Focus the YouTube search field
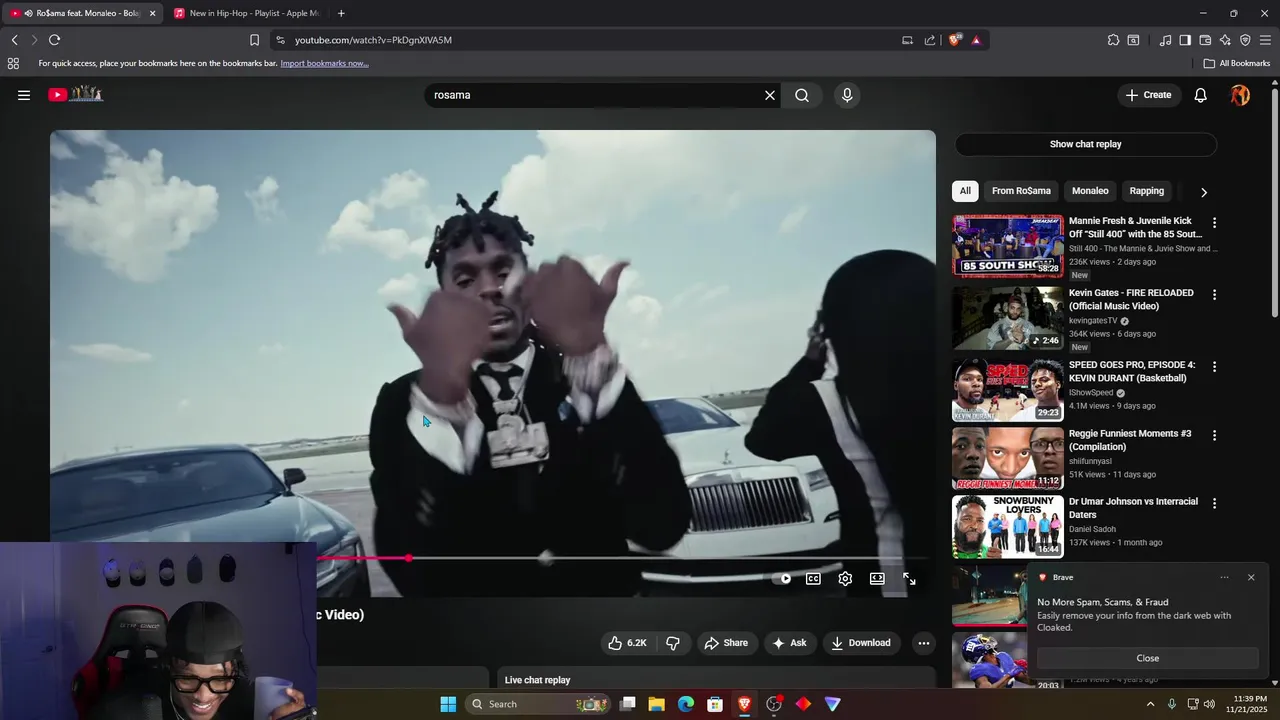This screenshot has width=1280, height=720. coord(595,95)
